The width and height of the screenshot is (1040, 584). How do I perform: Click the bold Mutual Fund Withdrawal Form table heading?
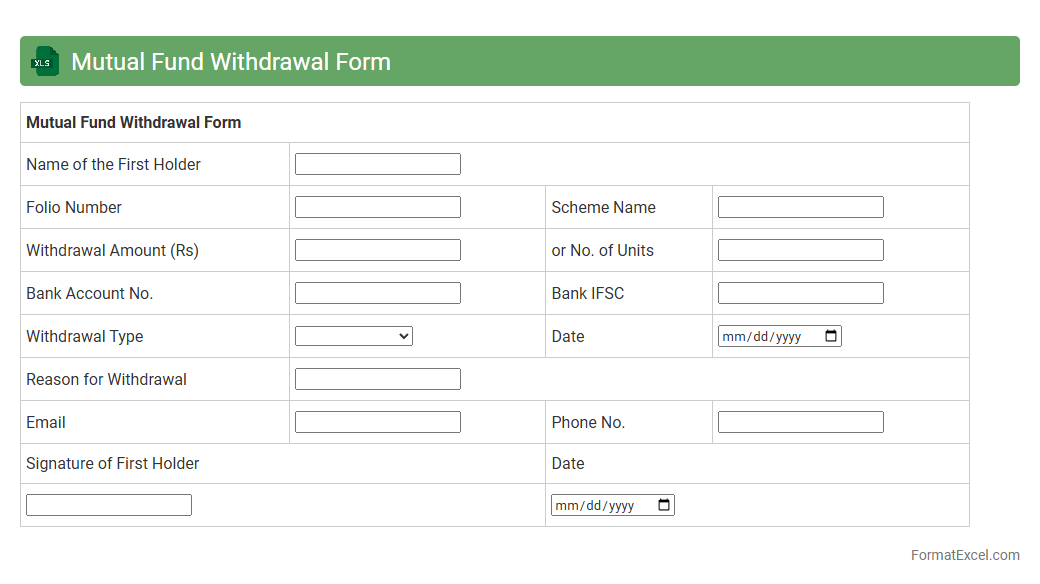click(133, 123)
